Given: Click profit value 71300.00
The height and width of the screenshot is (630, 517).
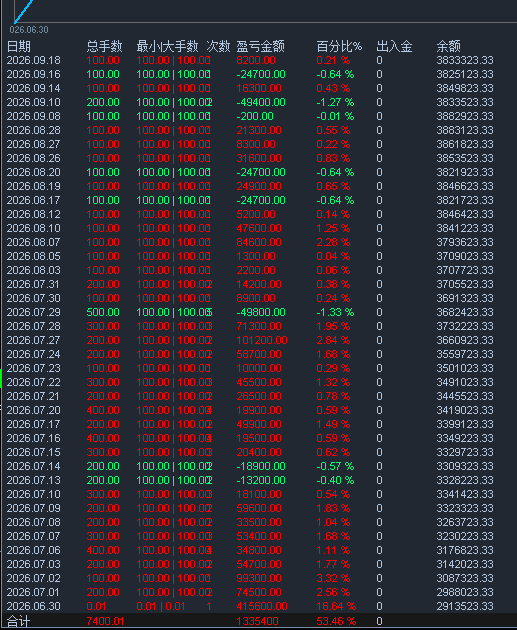Looking at the screenshot, I should [x=259, y=326].
